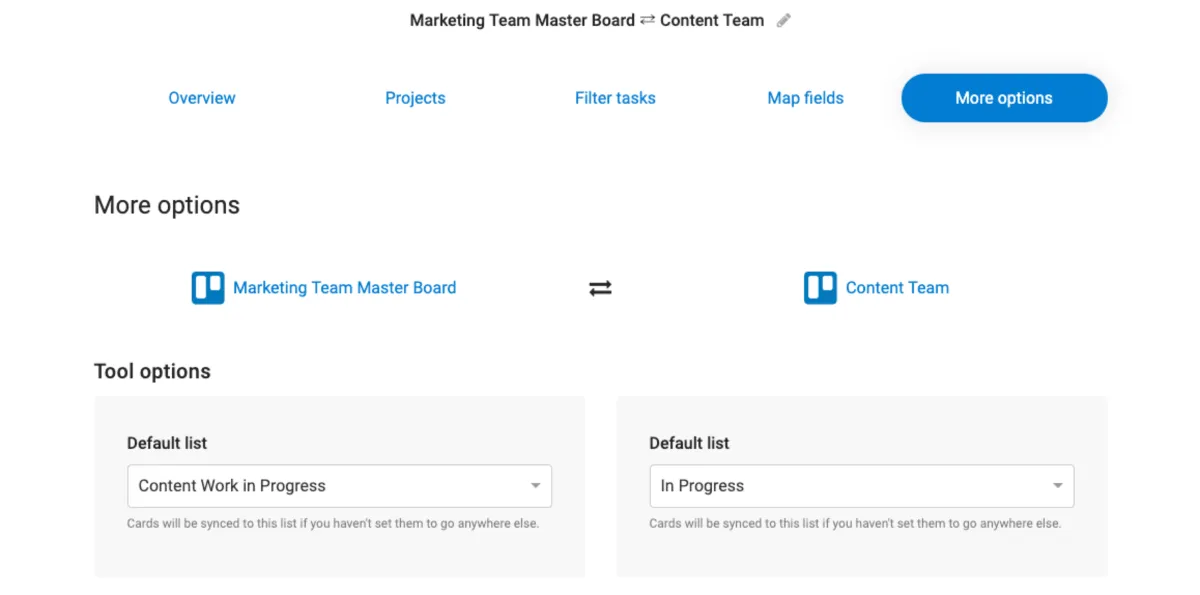Click the flow title text at the top

click(522, 20)
